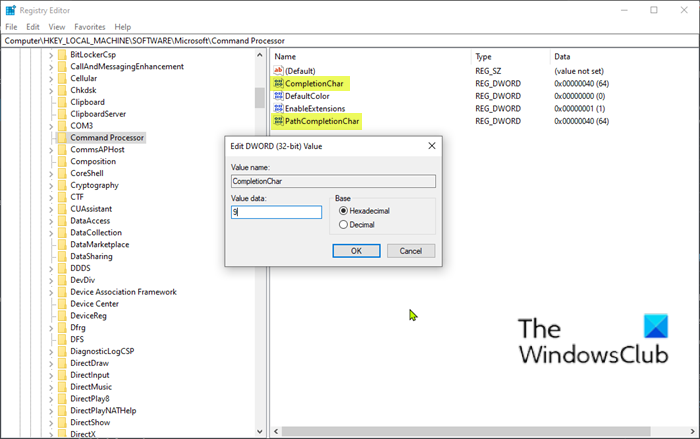Viewport: 700px width, 439px height.
Task: Select the DirectPlay8 tree item
Action: click(90, 398)
